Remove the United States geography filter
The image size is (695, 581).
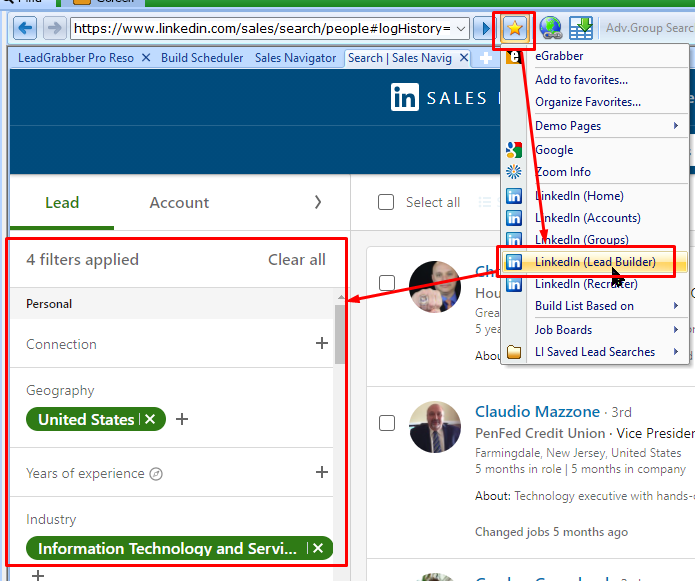click(150, 419)
